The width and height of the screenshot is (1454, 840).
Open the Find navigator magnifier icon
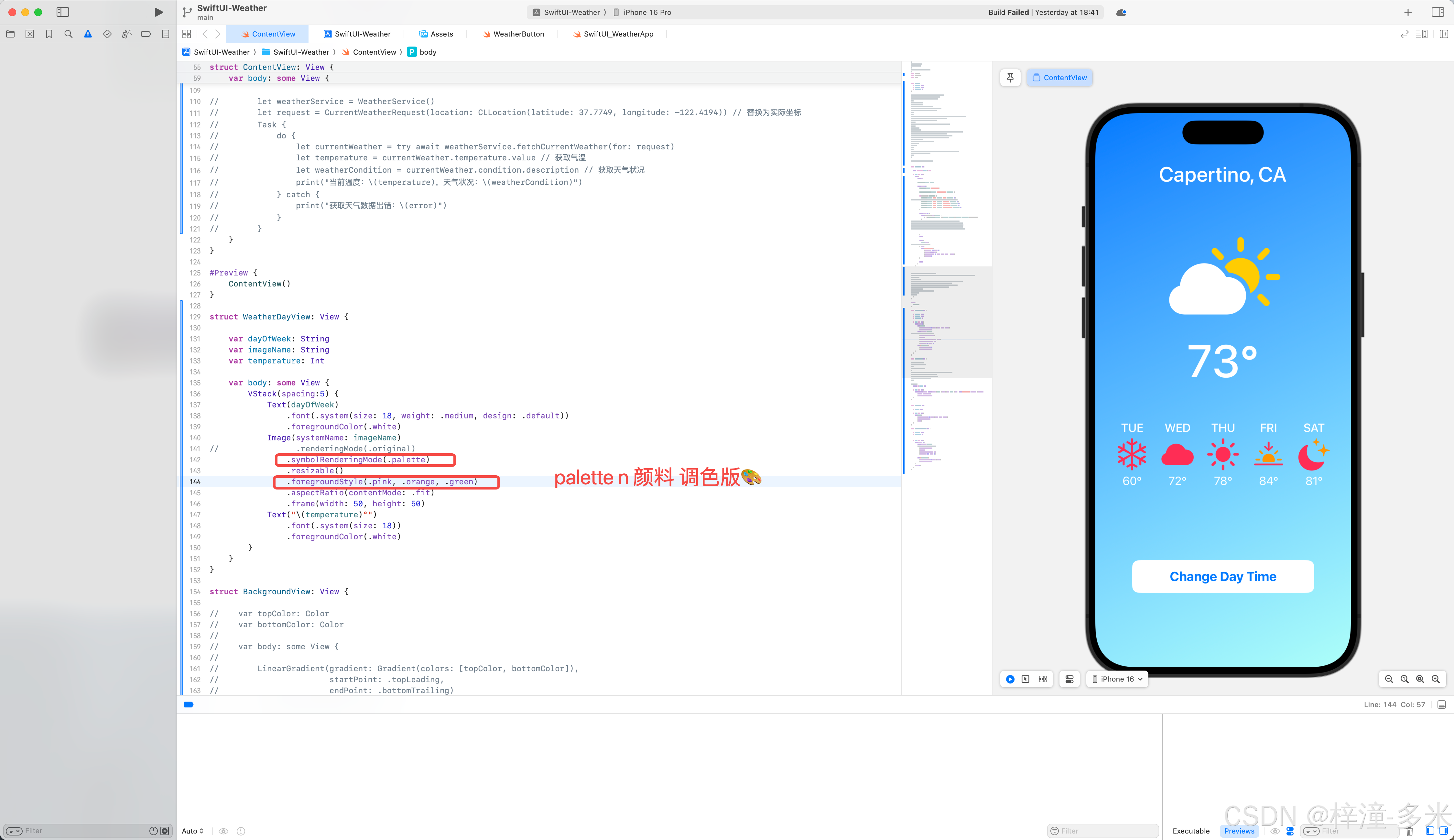pos(69,34)
